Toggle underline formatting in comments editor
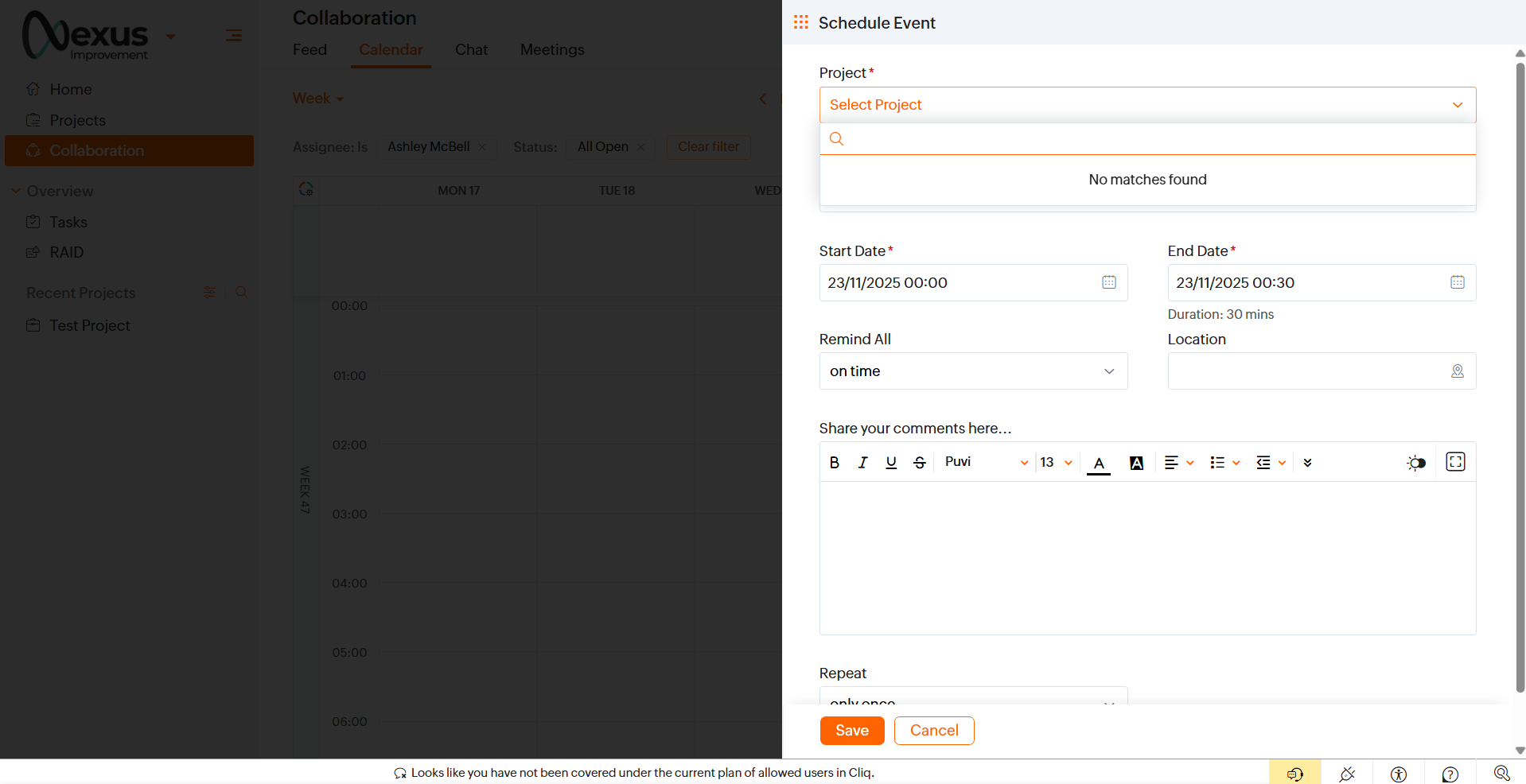Viewport: 1526px width, 784px height. tap(891, 463)
